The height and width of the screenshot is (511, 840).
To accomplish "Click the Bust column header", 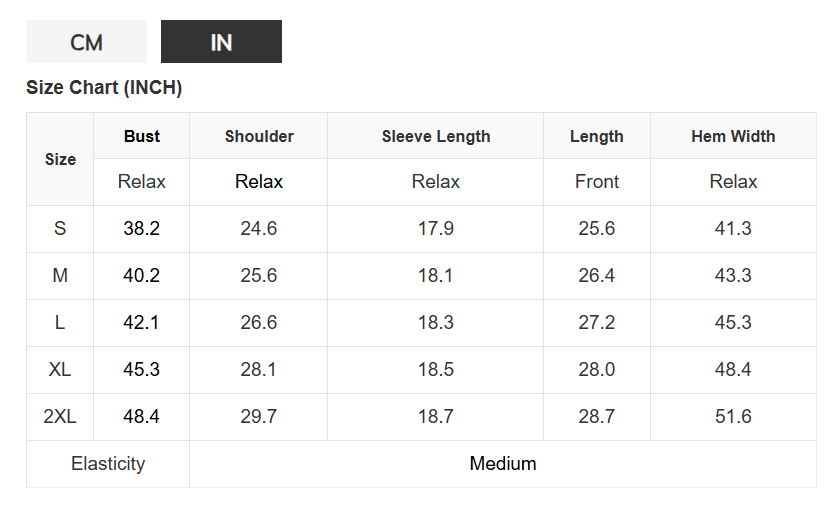I will click(142, 136).
